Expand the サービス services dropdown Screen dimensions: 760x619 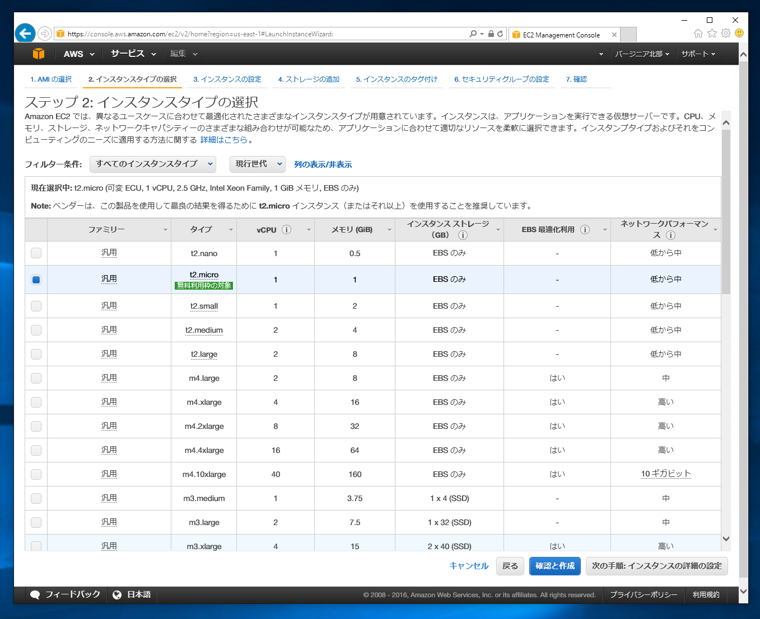point(133,54)
